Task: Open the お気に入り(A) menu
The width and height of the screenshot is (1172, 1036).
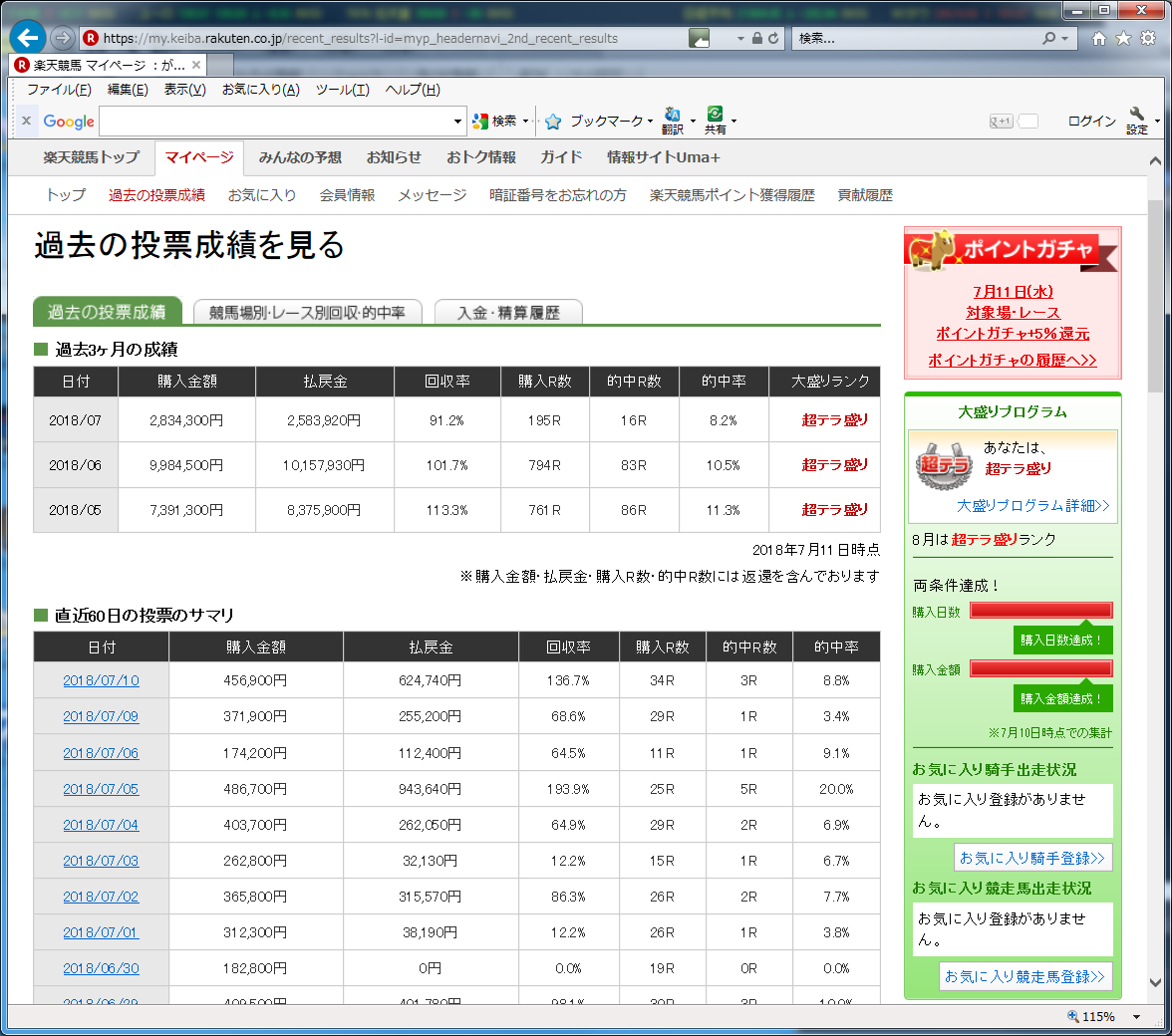Action: (261, 90)
